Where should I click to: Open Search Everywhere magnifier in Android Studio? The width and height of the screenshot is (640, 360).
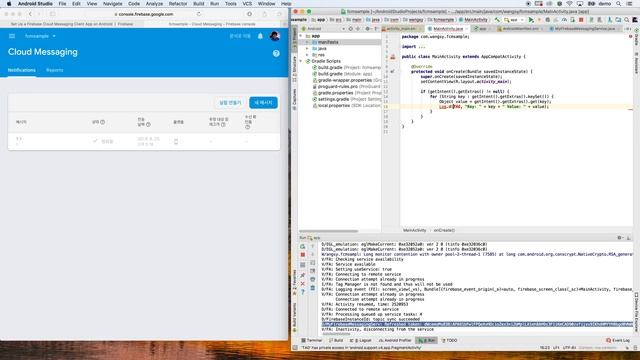(627, 20)
